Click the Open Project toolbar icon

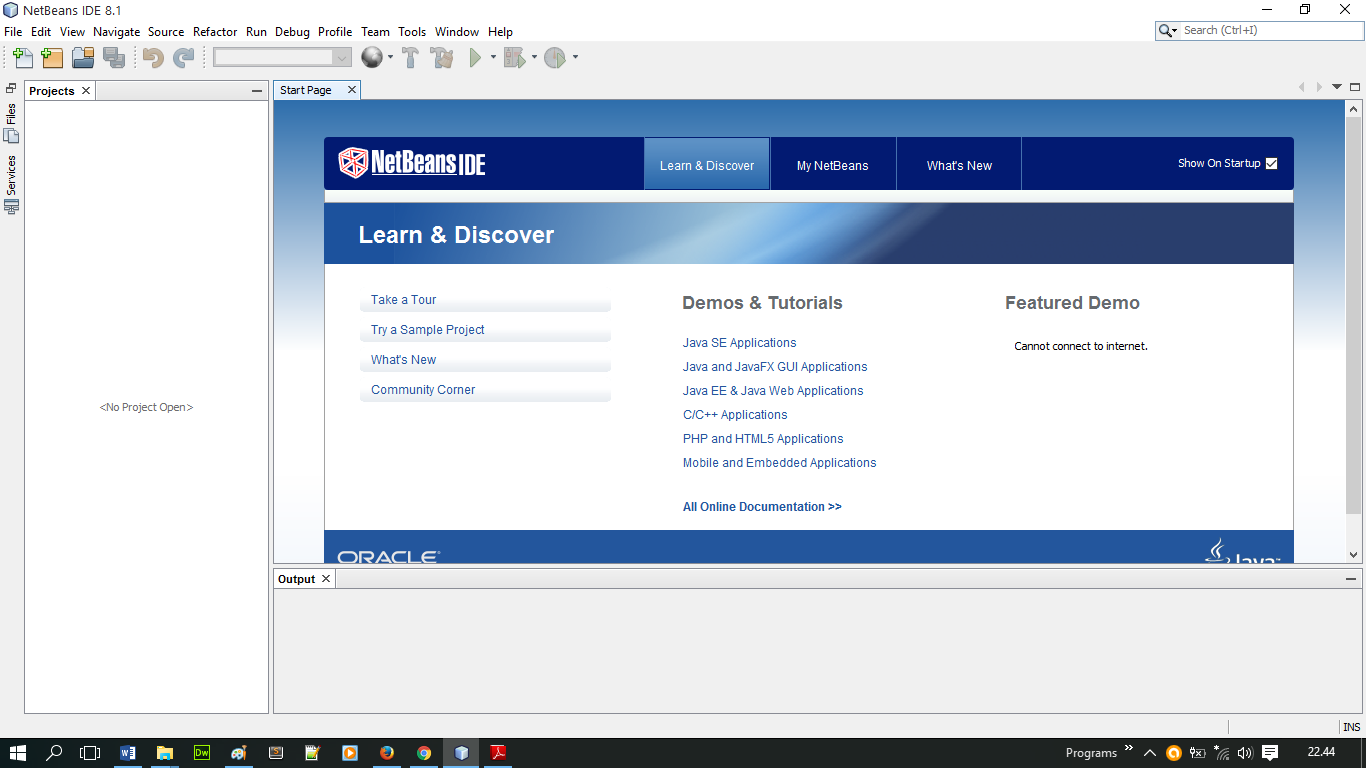pos(83,58)
